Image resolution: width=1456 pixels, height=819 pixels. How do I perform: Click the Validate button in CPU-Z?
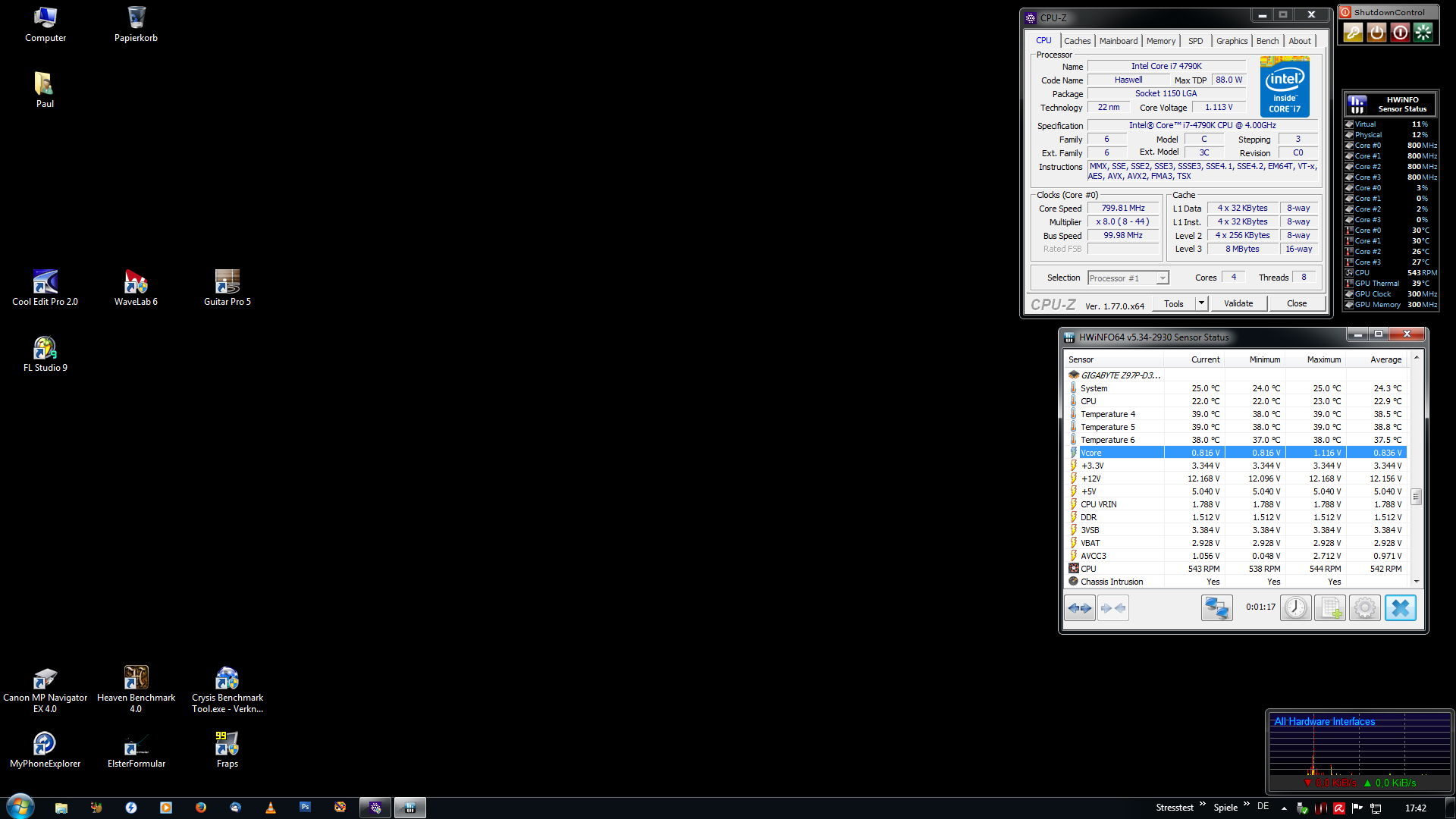pos(1238,303)
